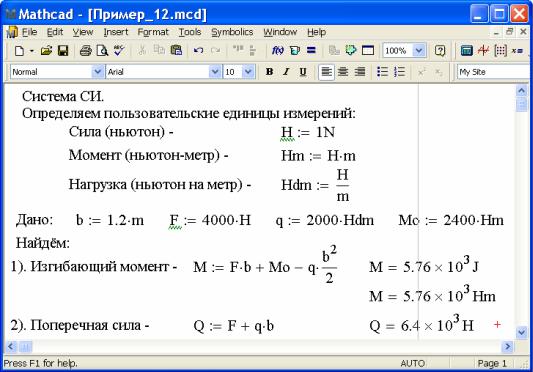Screen dimensions: 533x372
Task: Paste from clipboard icon
Action: coord(176,50)
